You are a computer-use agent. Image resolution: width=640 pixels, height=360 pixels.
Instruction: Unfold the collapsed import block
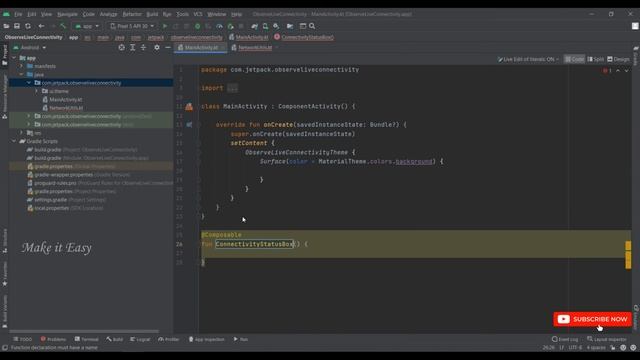click(x=232, y=88)
